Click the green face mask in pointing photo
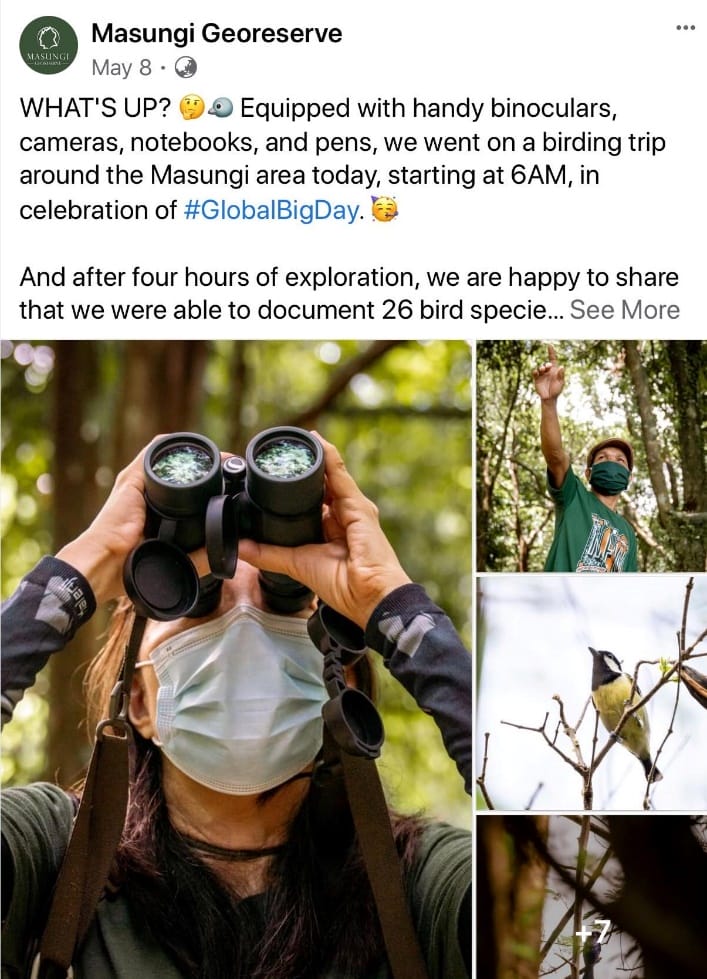The width and height of the screenshot is (707, 979). click(609, 478)
